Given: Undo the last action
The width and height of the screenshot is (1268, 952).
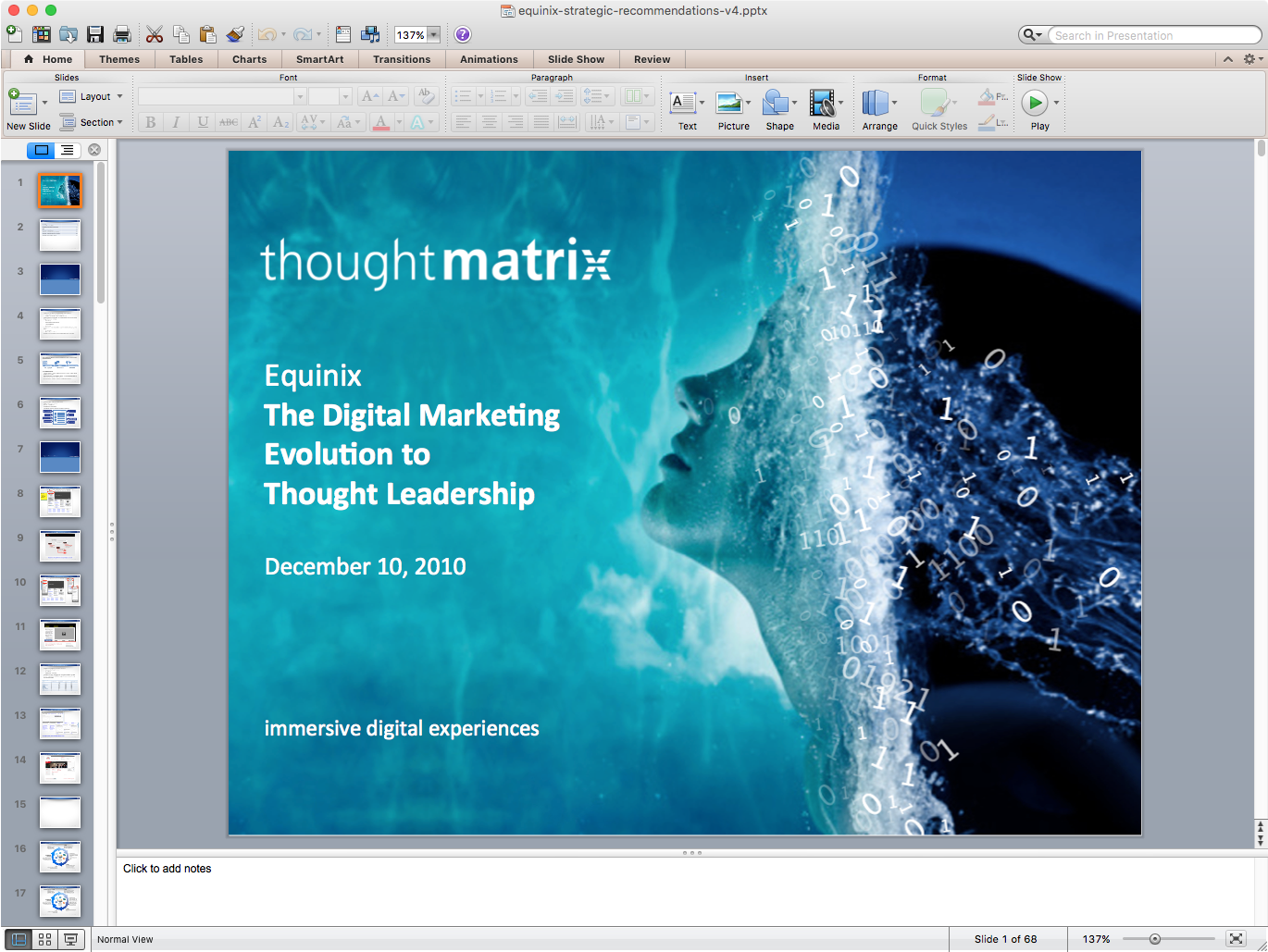Looking at the screenshot, I should pos(267,34).
